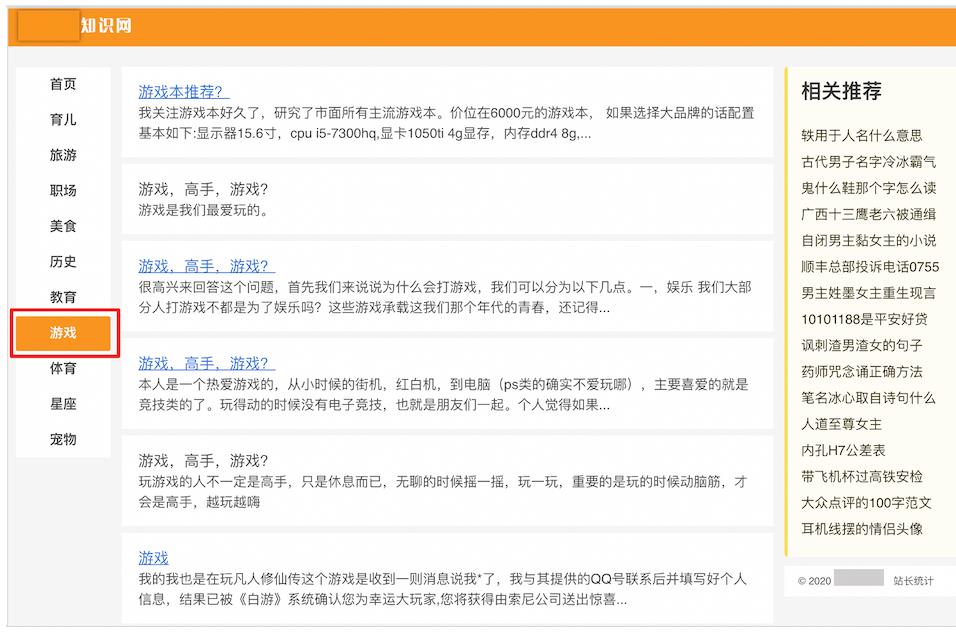Browse the 美食 category
Screen dimensions: 956x638
point(65,226)
